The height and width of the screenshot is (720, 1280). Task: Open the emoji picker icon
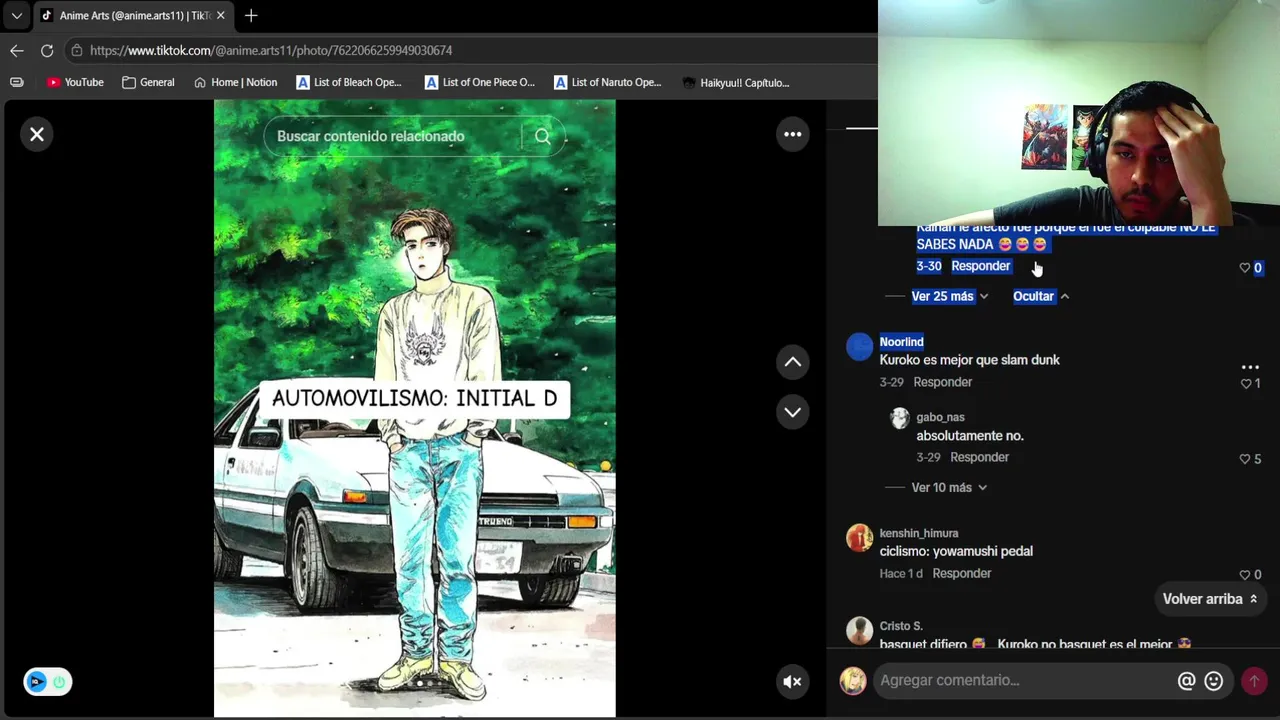[1213, 681]
